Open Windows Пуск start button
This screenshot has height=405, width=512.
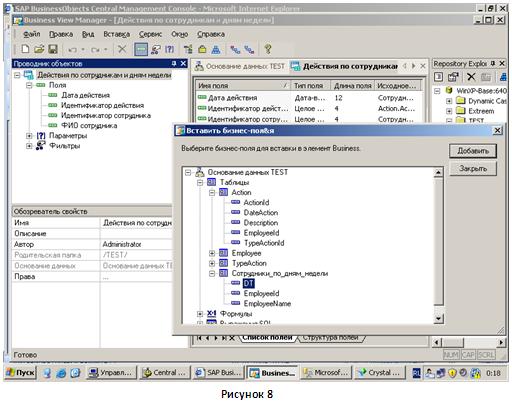point(21,373)
